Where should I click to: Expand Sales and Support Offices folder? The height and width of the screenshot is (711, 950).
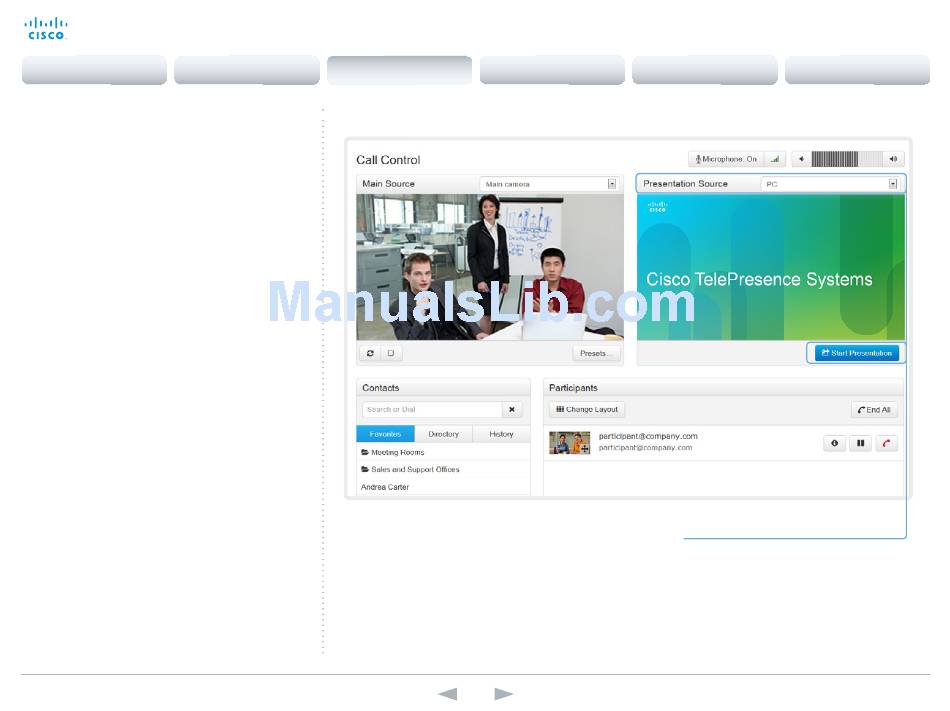[443, 469]
